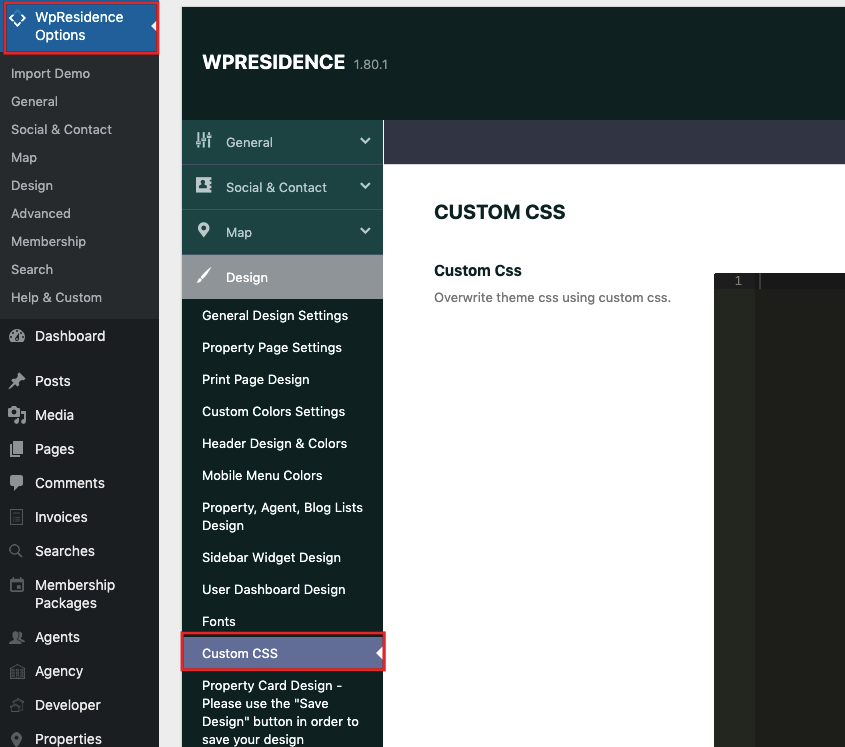Expand the General panel chevron
The height and width of the screenshot is (747, 845).
point(365,141)
